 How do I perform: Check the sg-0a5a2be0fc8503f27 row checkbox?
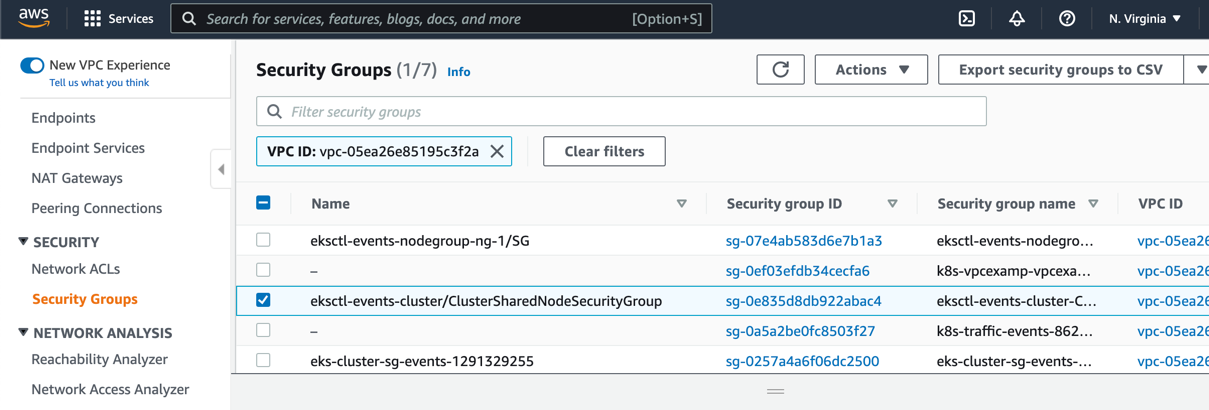pos(263,330)
